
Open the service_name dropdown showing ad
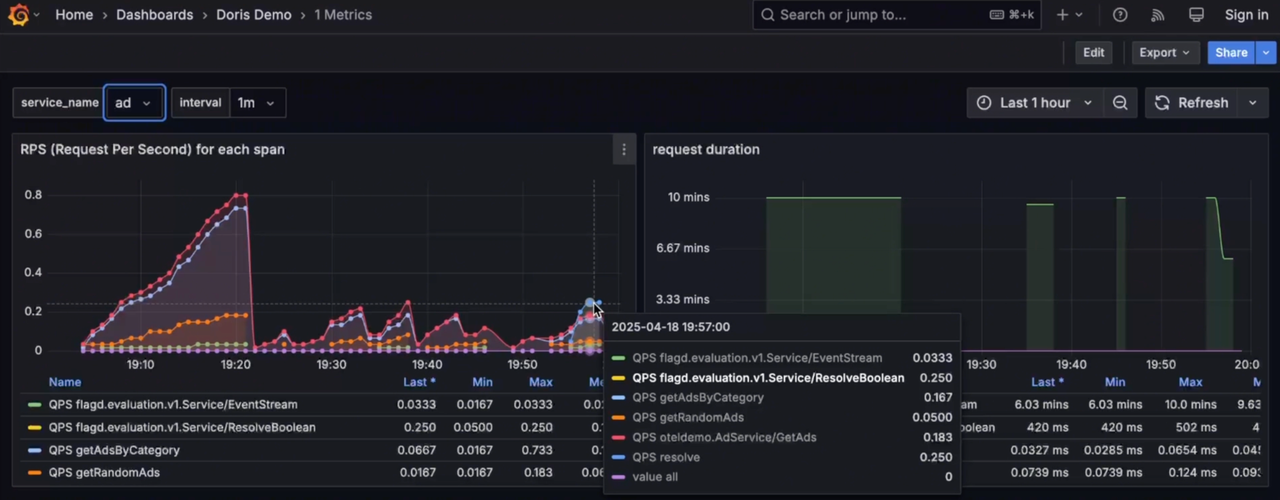click(x=134, y=103)
